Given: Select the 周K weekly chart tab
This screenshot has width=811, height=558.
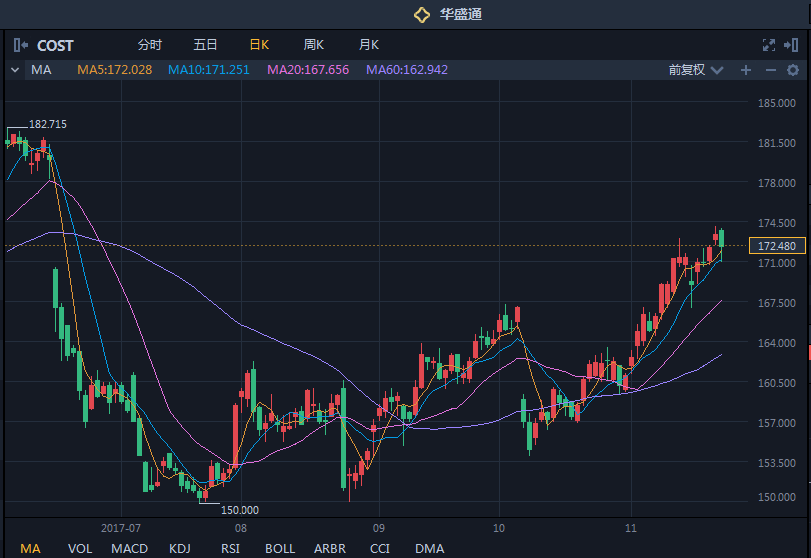Looking at the screenshot, I should pos(314,45).
